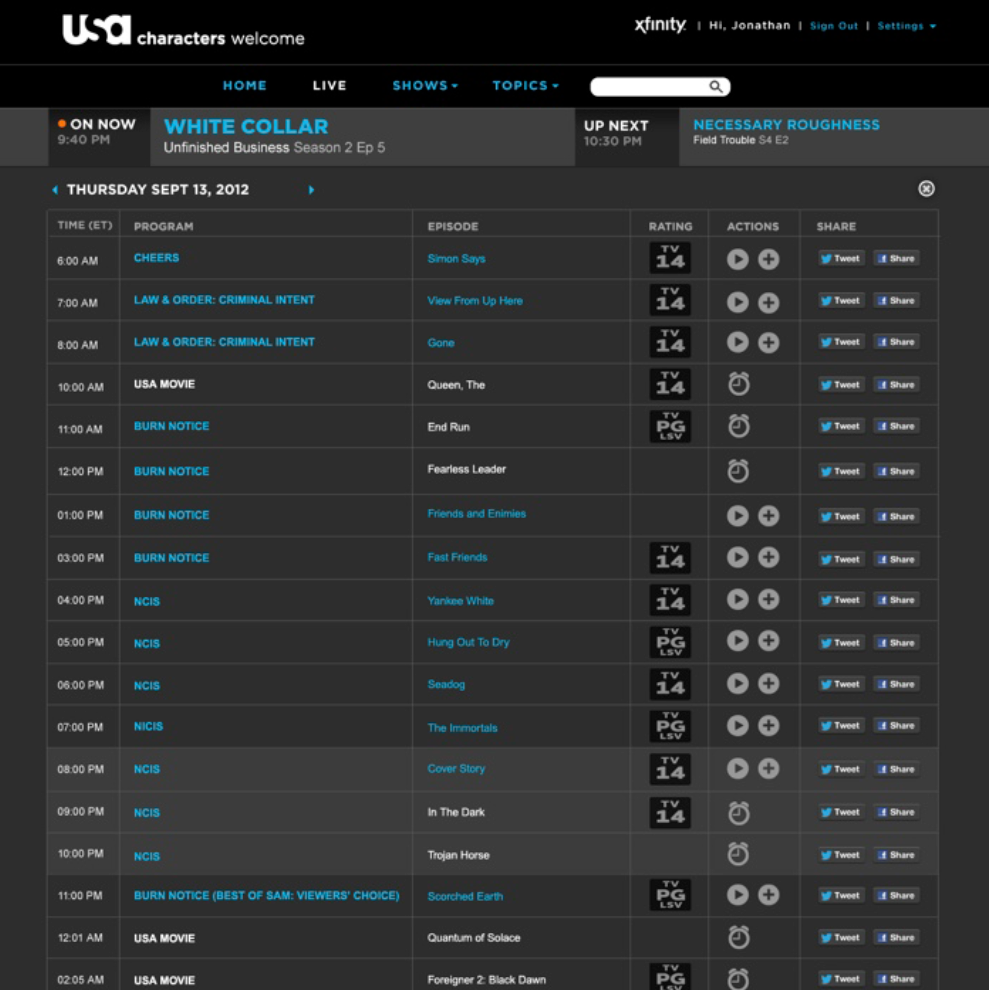This screenshot has width=989, height=990.
Task: Click plus icon for Gone episode
Action: (x=768, y=343)
